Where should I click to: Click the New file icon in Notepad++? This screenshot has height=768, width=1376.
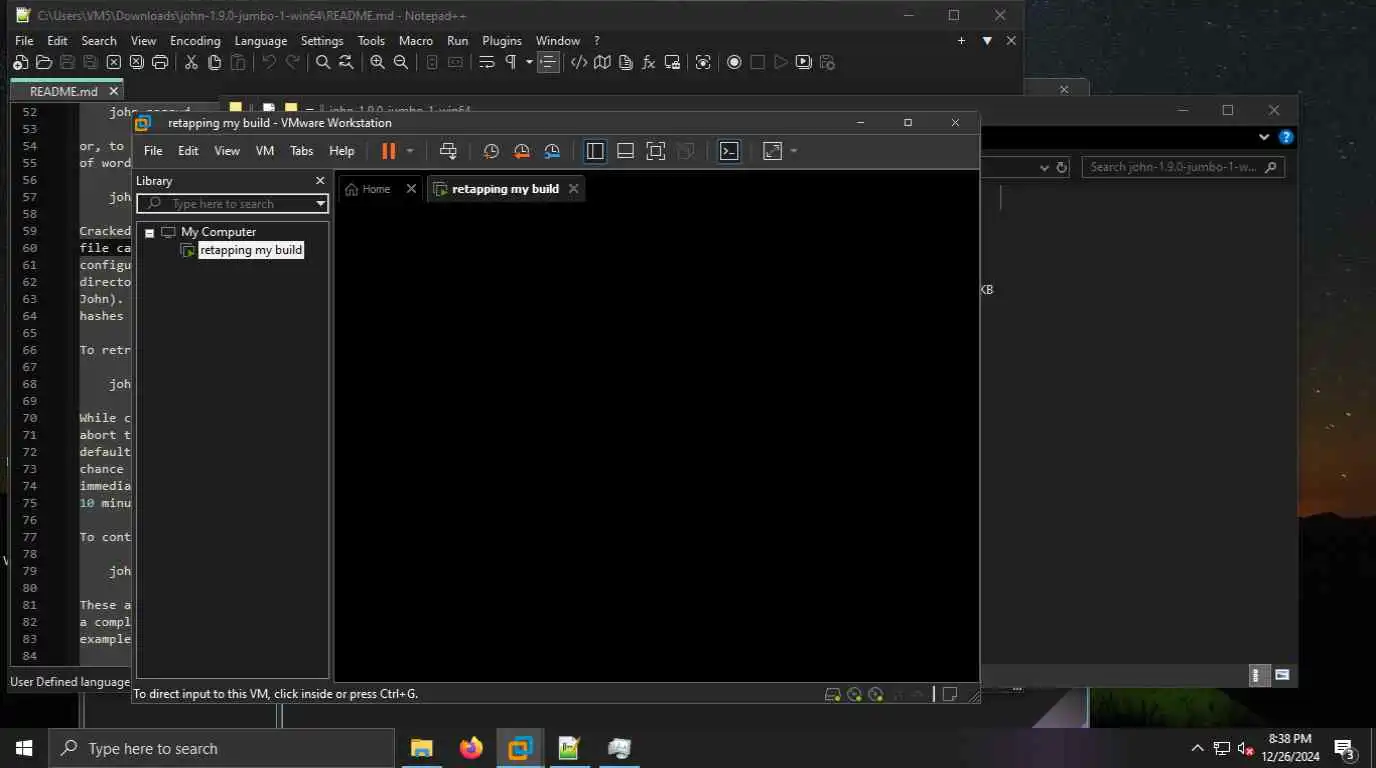click(x=20, y=62)
